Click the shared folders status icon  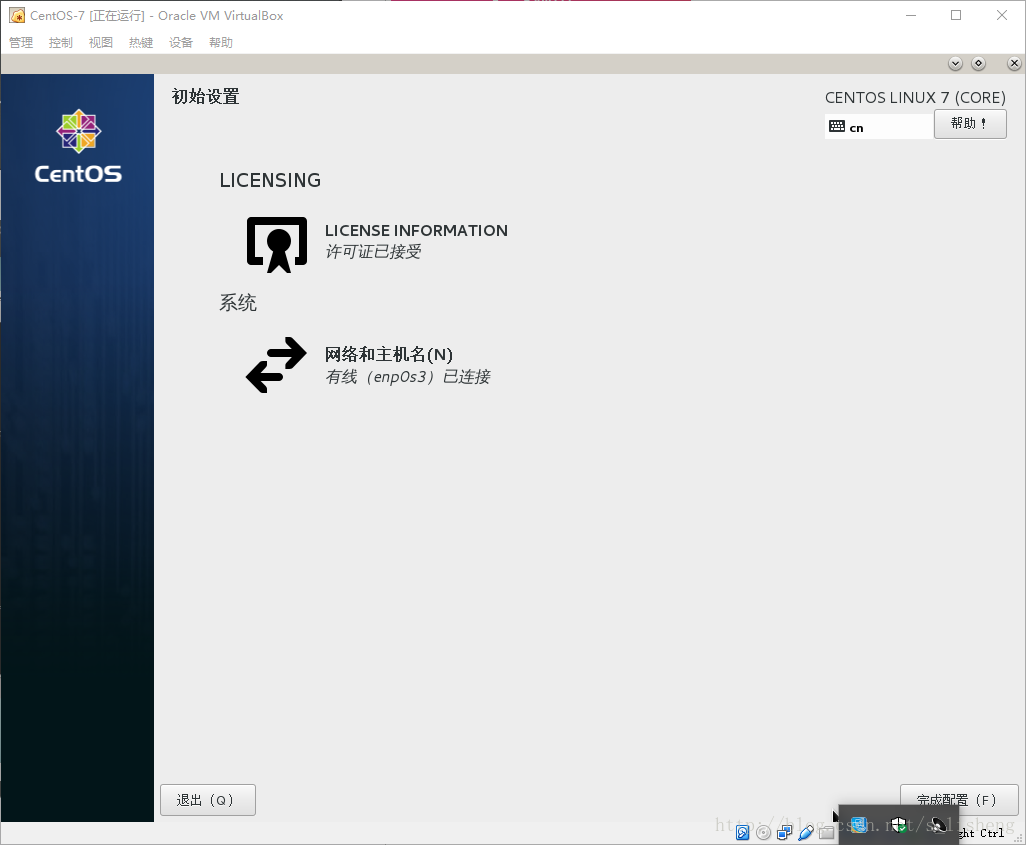(826, 833)
